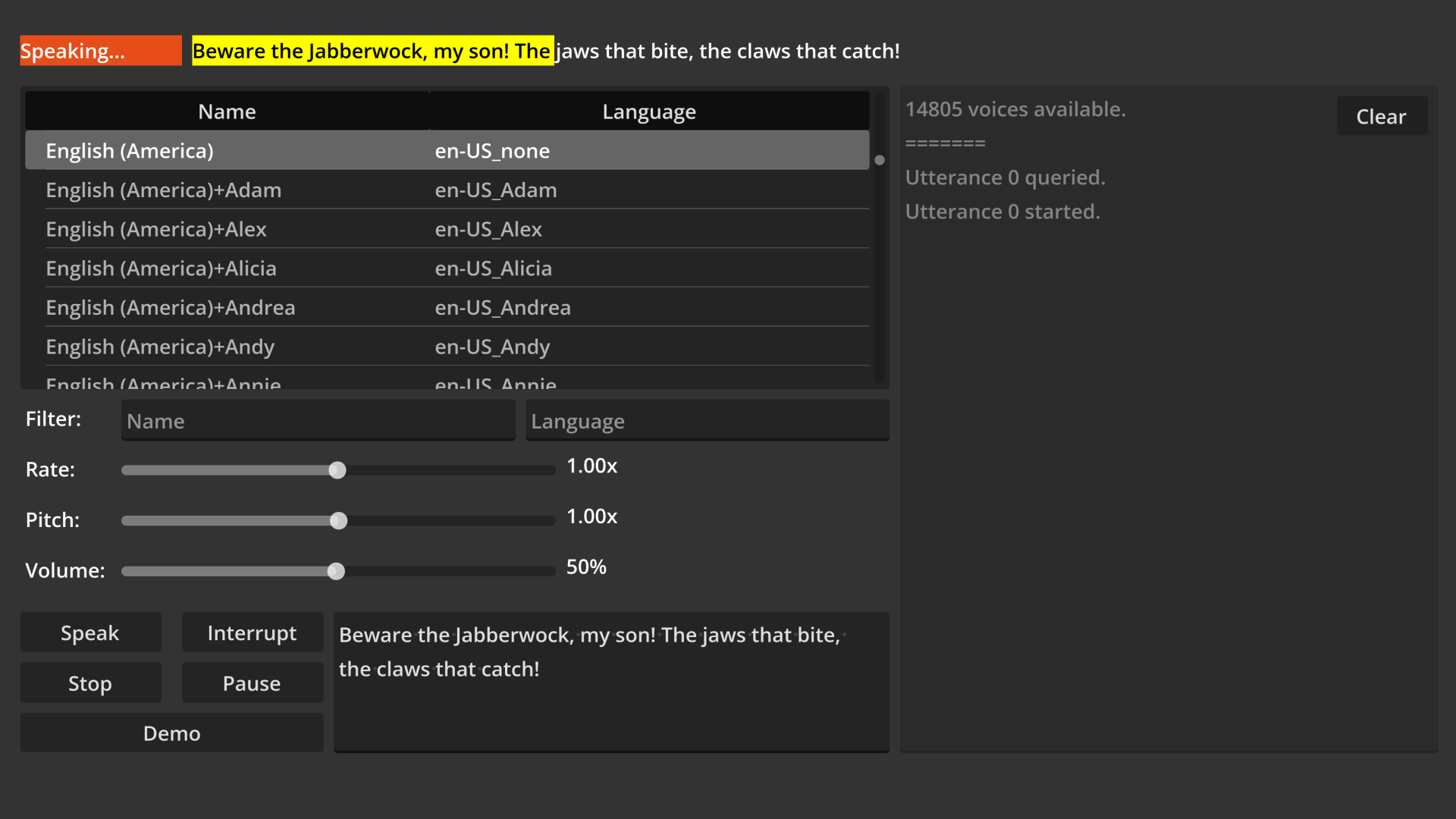The image size is (1456, 819).
Task: Stop speech playback
Action: tap(90, 683)
